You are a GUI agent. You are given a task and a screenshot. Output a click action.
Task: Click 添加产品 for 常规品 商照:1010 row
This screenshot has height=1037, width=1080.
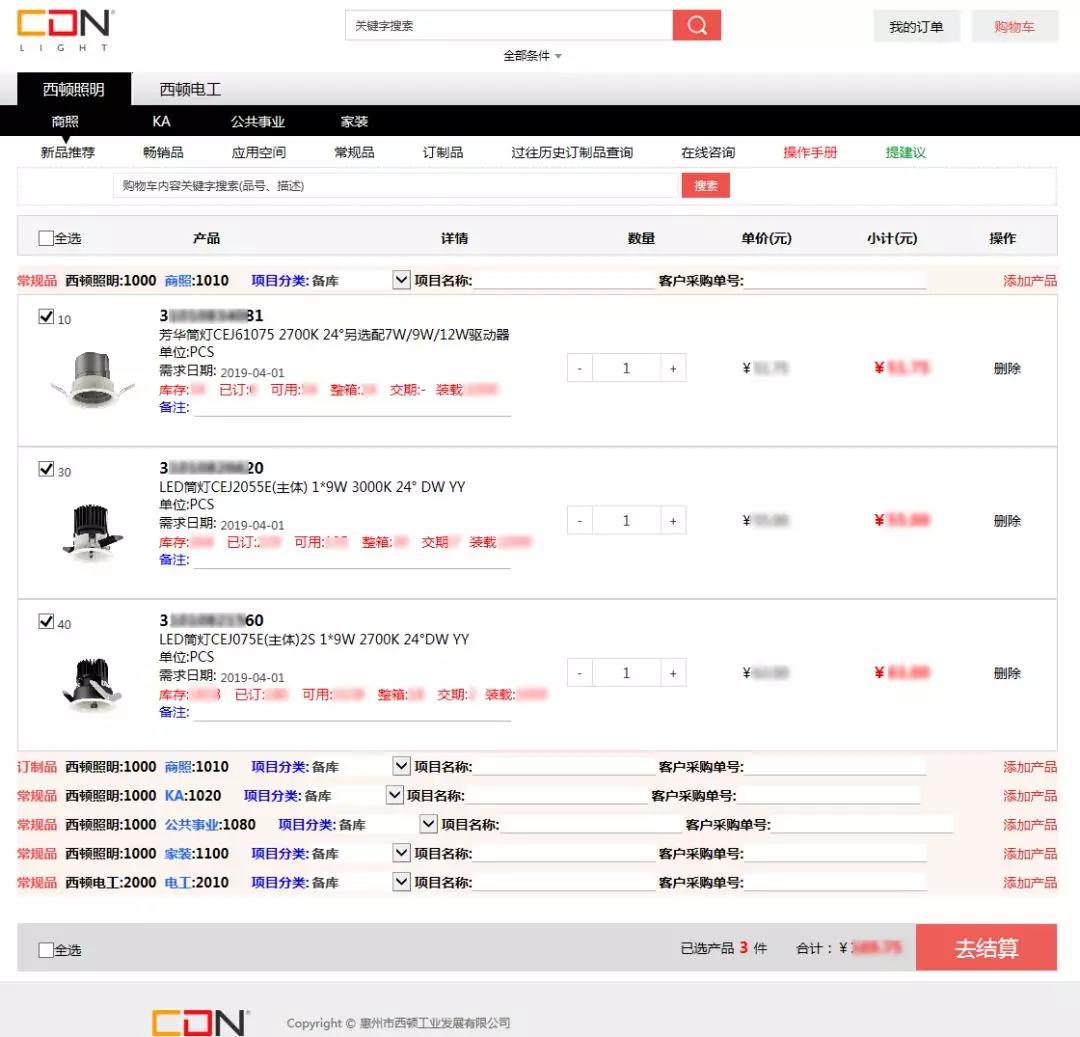(1030, 280)
